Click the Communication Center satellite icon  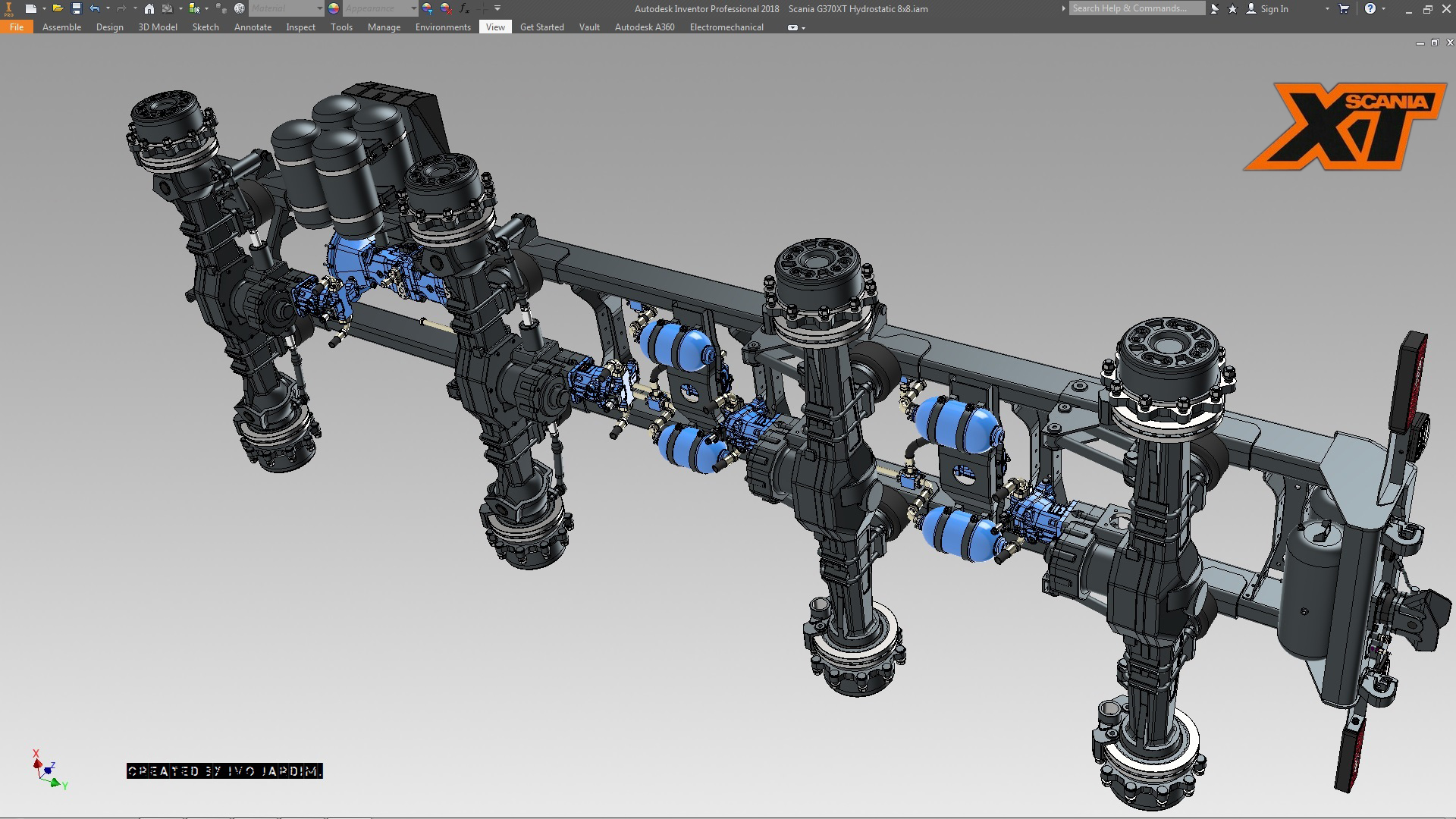pyautogui.click(x=1215, y=8)
